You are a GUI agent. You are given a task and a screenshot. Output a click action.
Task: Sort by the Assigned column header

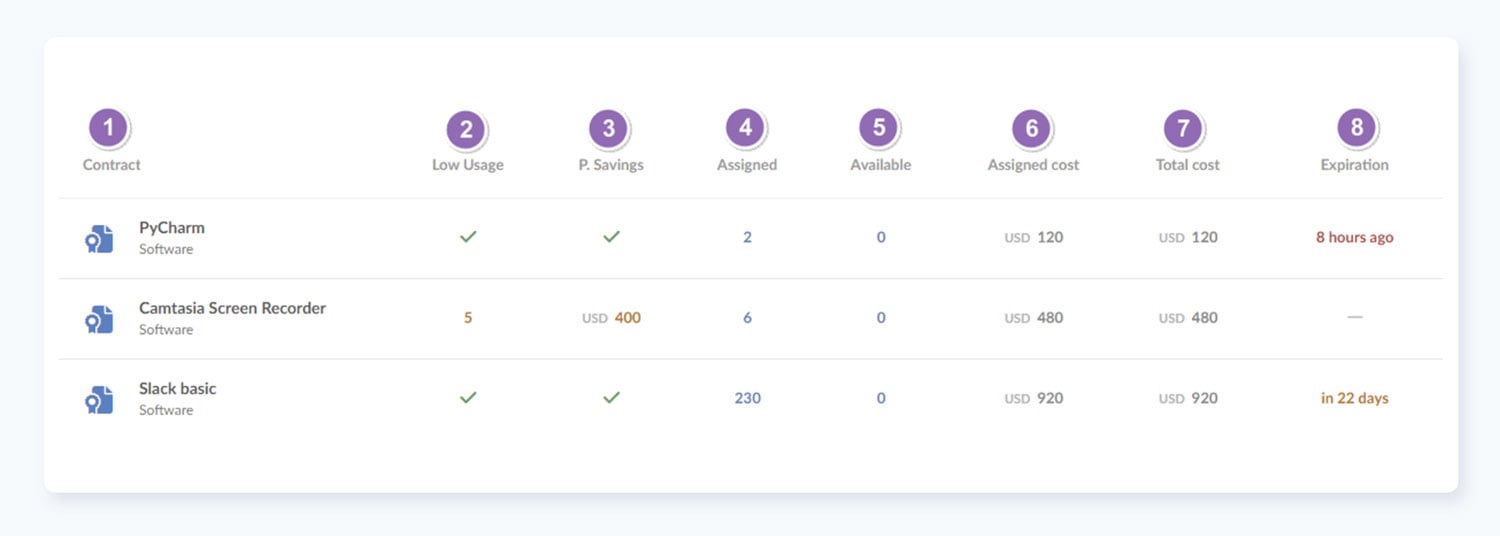click(x=747, y=165)
